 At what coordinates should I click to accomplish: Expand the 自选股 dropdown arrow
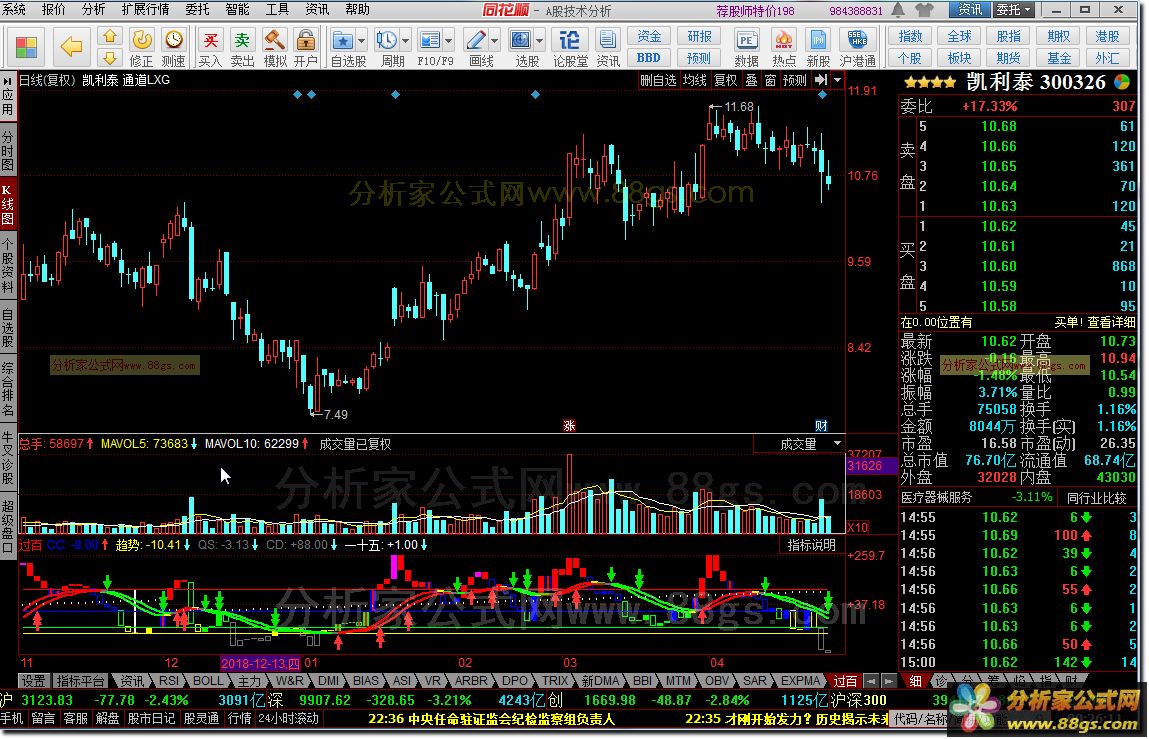(362, 40)
